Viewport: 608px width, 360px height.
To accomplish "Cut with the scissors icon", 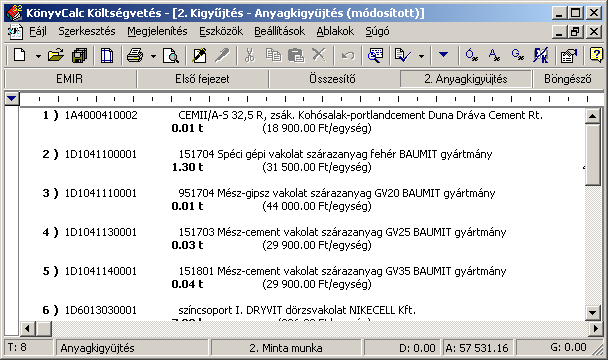I will click(x=250, y=55).
